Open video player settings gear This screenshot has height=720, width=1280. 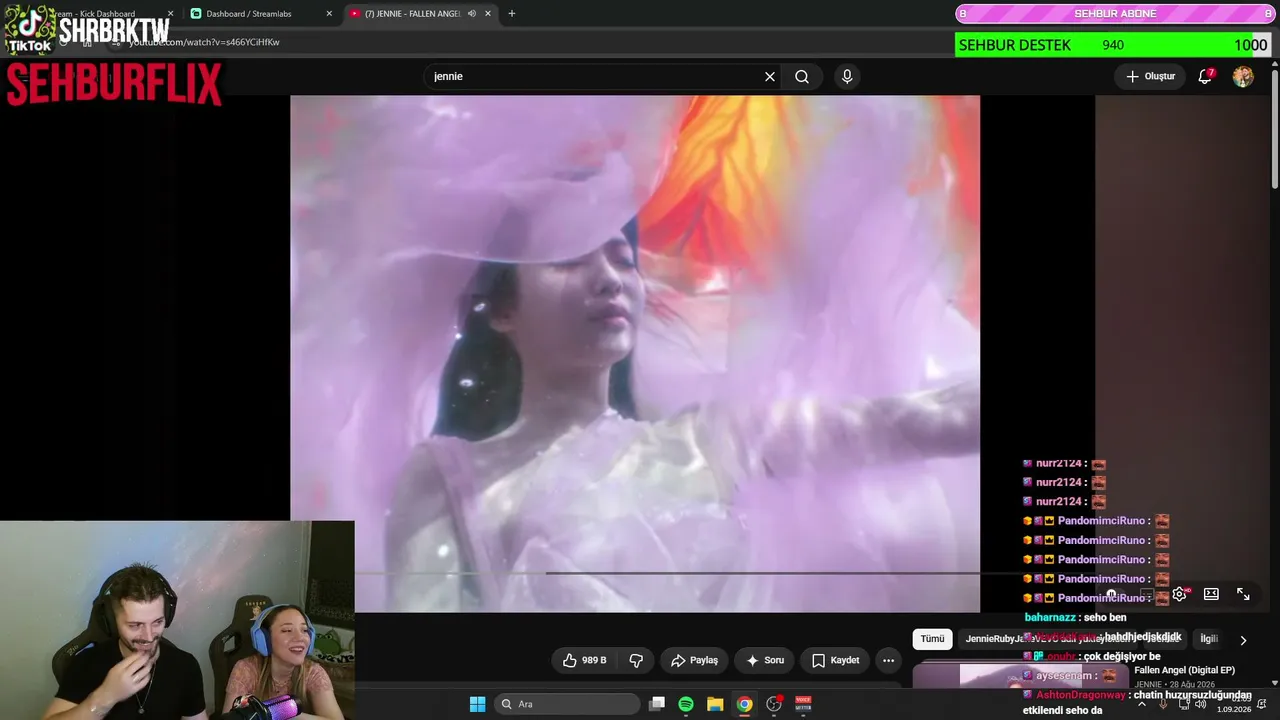click(1180, 594)
